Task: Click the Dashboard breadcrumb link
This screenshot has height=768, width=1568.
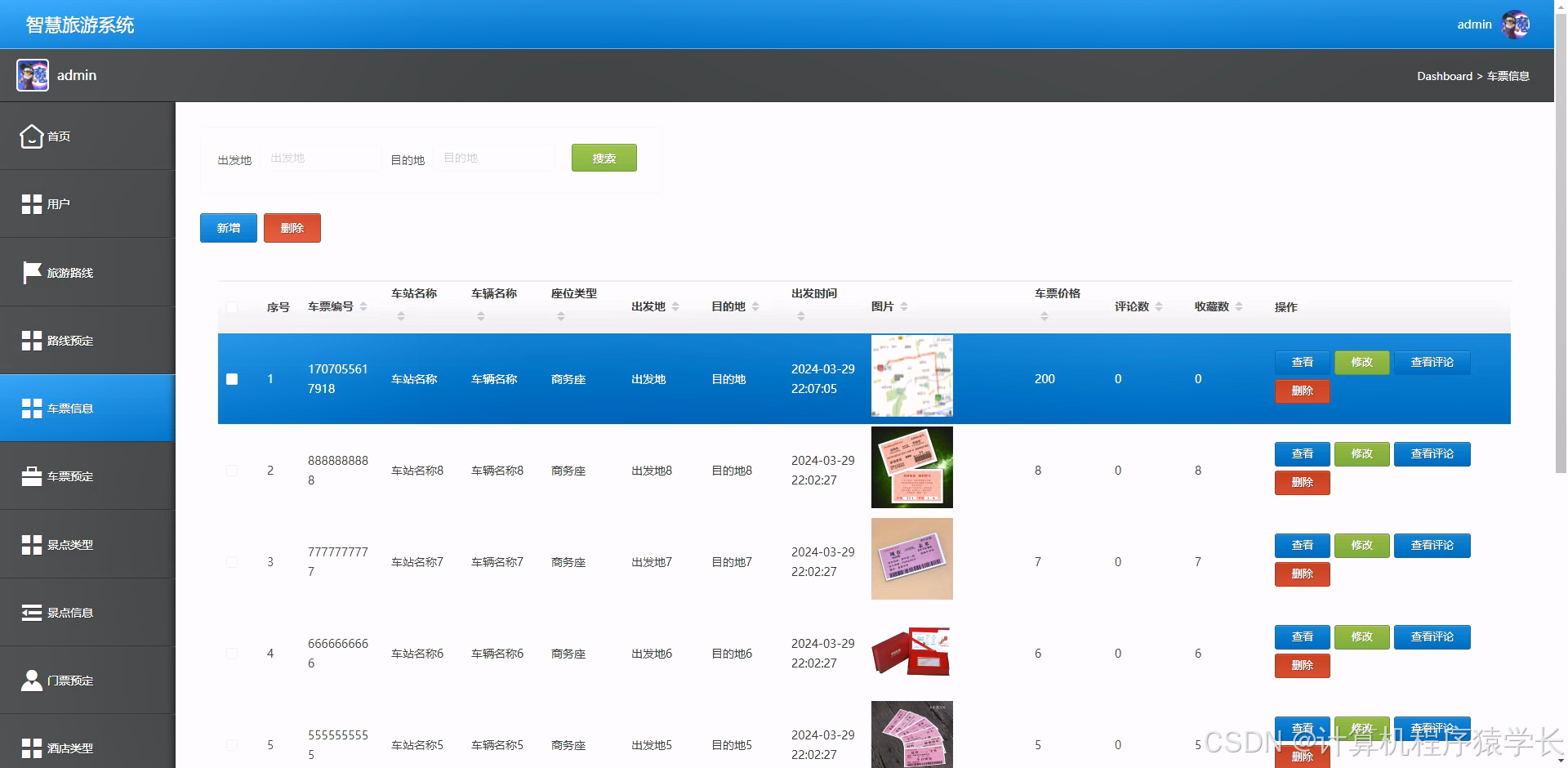Action: pyautogui.click(x=1444, y=76)
